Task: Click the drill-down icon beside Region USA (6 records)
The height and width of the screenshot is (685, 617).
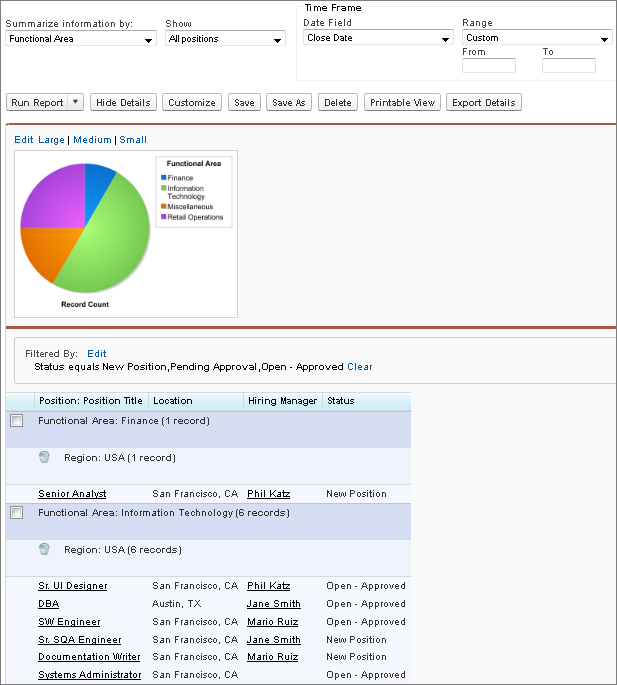Action: (x=44, y=549)
